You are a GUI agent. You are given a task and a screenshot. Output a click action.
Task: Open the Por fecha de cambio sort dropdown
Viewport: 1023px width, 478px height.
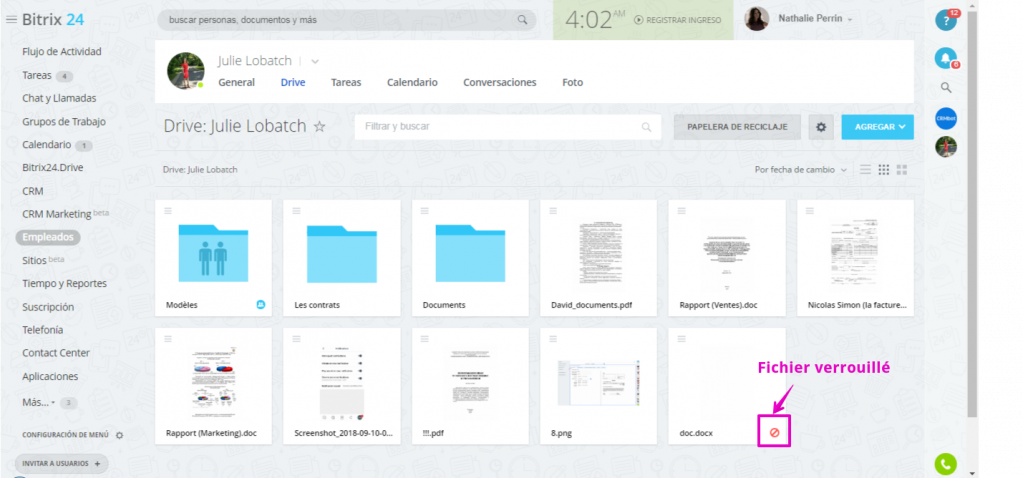(801, 170)
